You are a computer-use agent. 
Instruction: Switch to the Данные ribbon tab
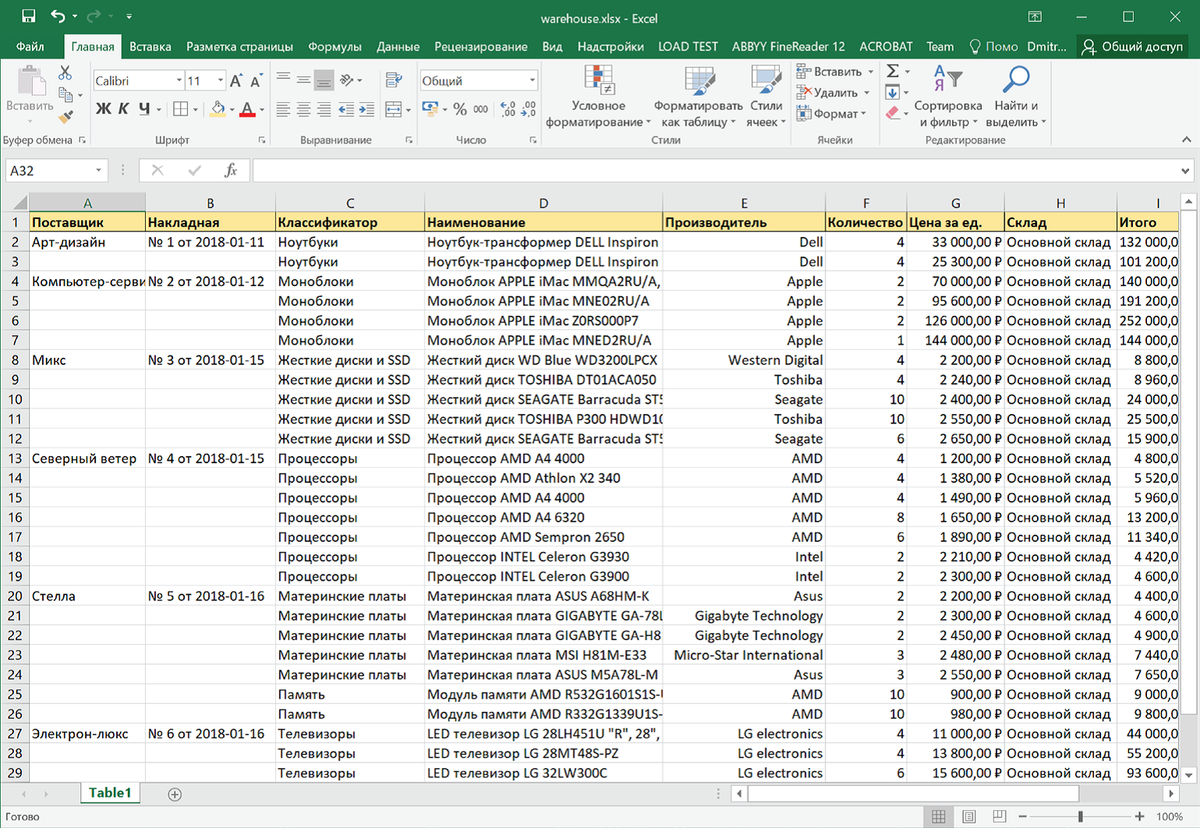398,46
